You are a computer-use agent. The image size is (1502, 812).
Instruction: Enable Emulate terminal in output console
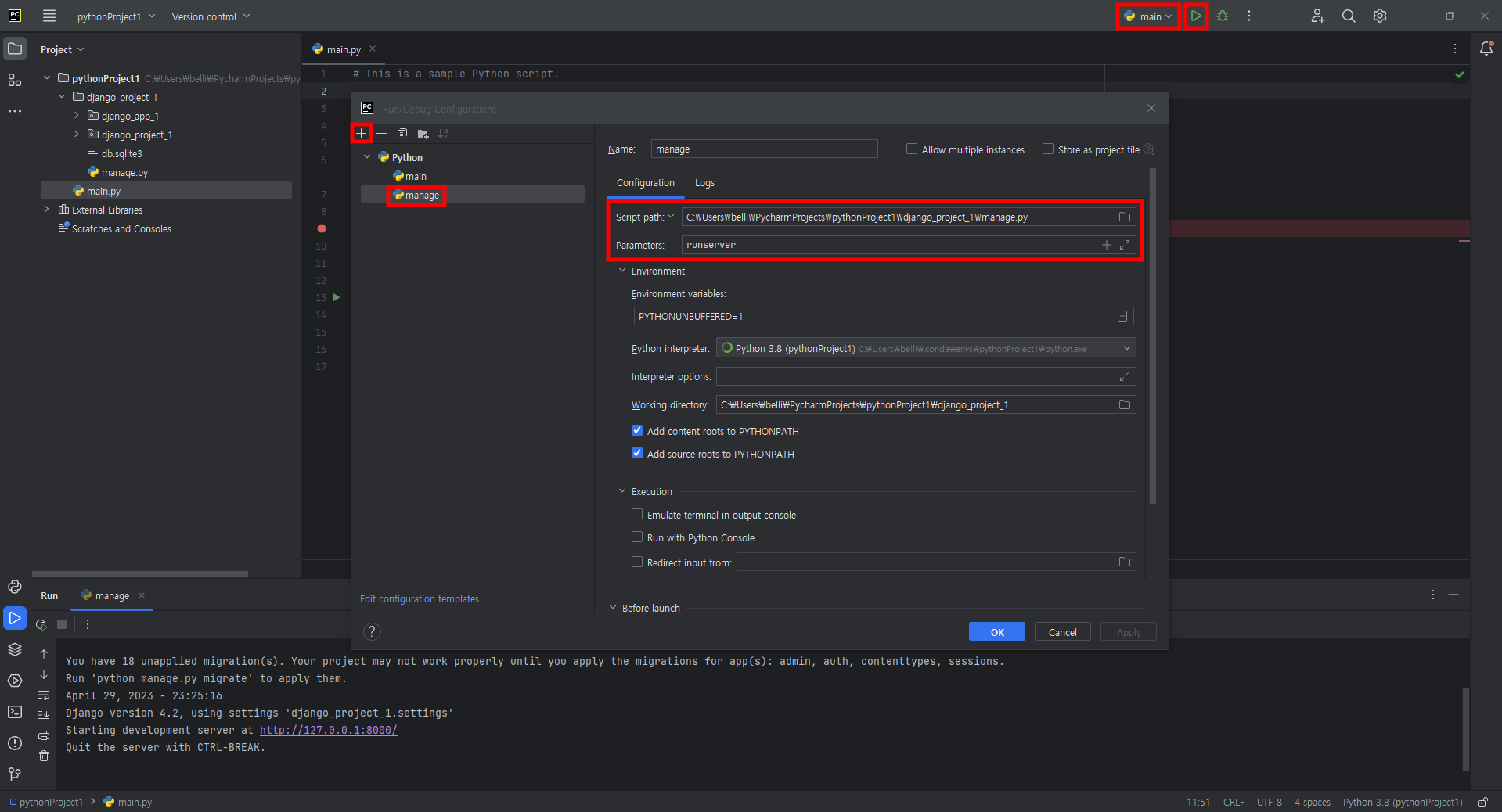pos(637,514)
